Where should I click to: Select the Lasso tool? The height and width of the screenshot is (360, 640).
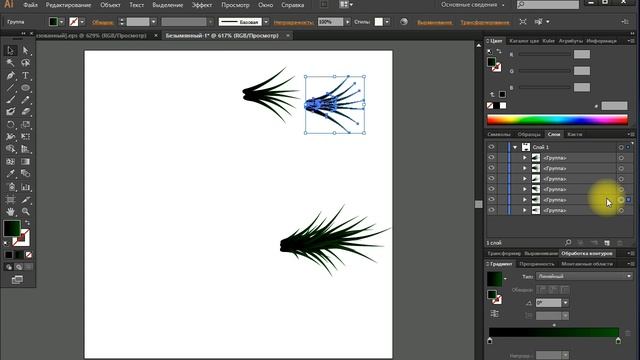[x=25, y=63]
